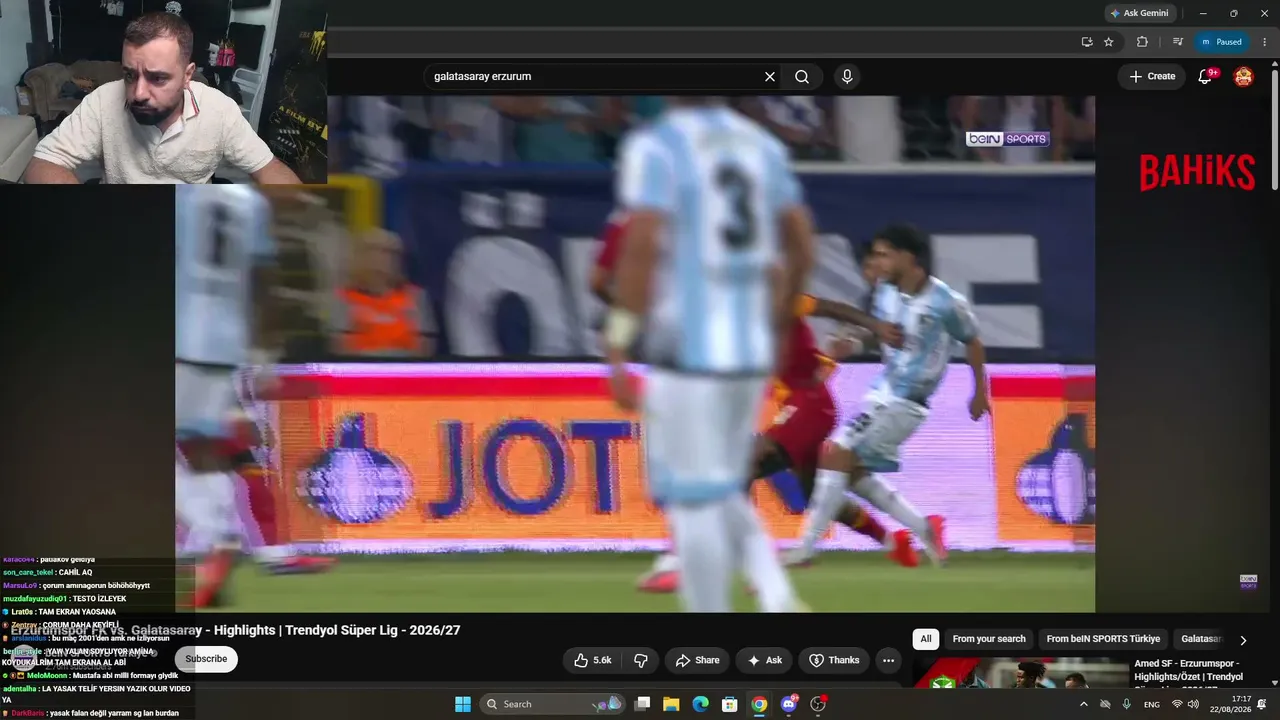Open the YouTube notifications bell
1280x720 pixels.
click(x=1205, y=76)
